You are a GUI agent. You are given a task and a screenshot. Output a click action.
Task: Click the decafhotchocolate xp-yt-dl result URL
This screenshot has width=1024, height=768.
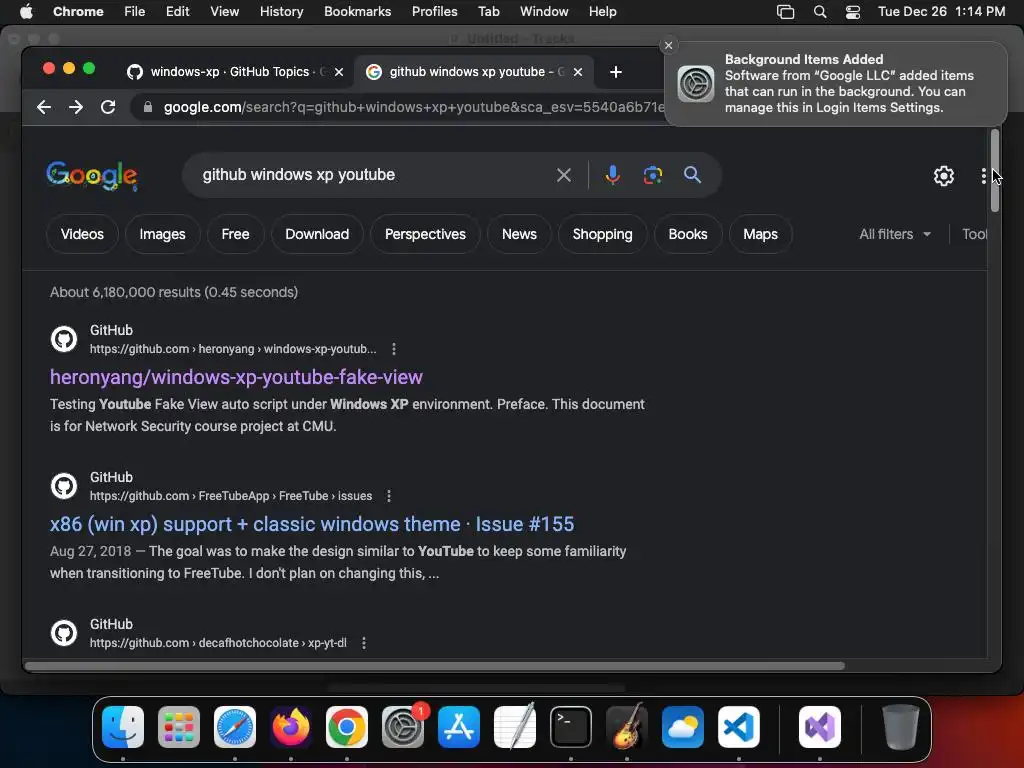pos(218,643)
